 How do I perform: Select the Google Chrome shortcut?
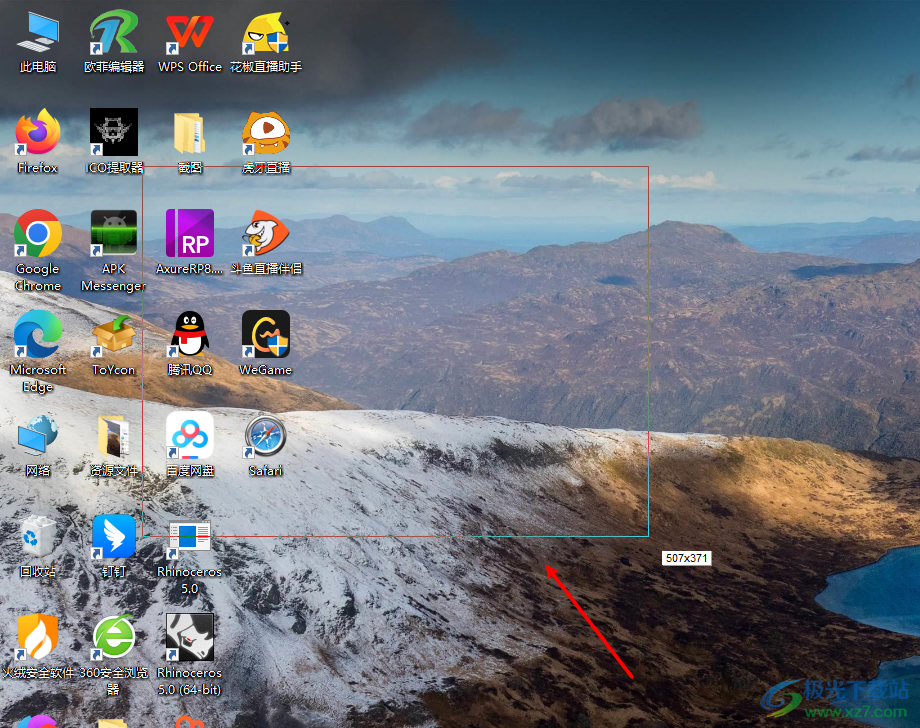point(38,234)
